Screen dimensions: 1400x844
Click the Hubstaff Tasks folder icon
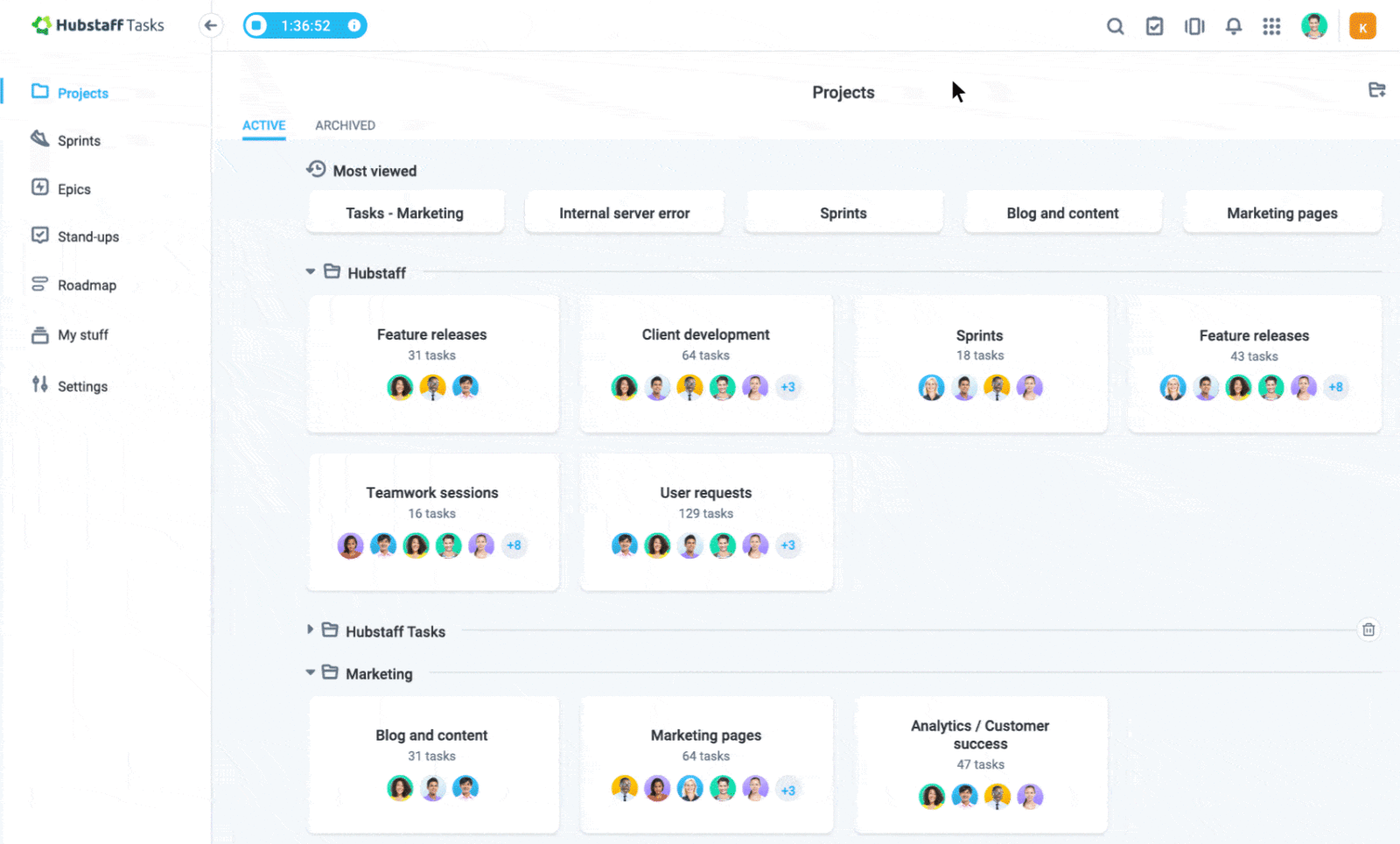click(x=330, y=629)
